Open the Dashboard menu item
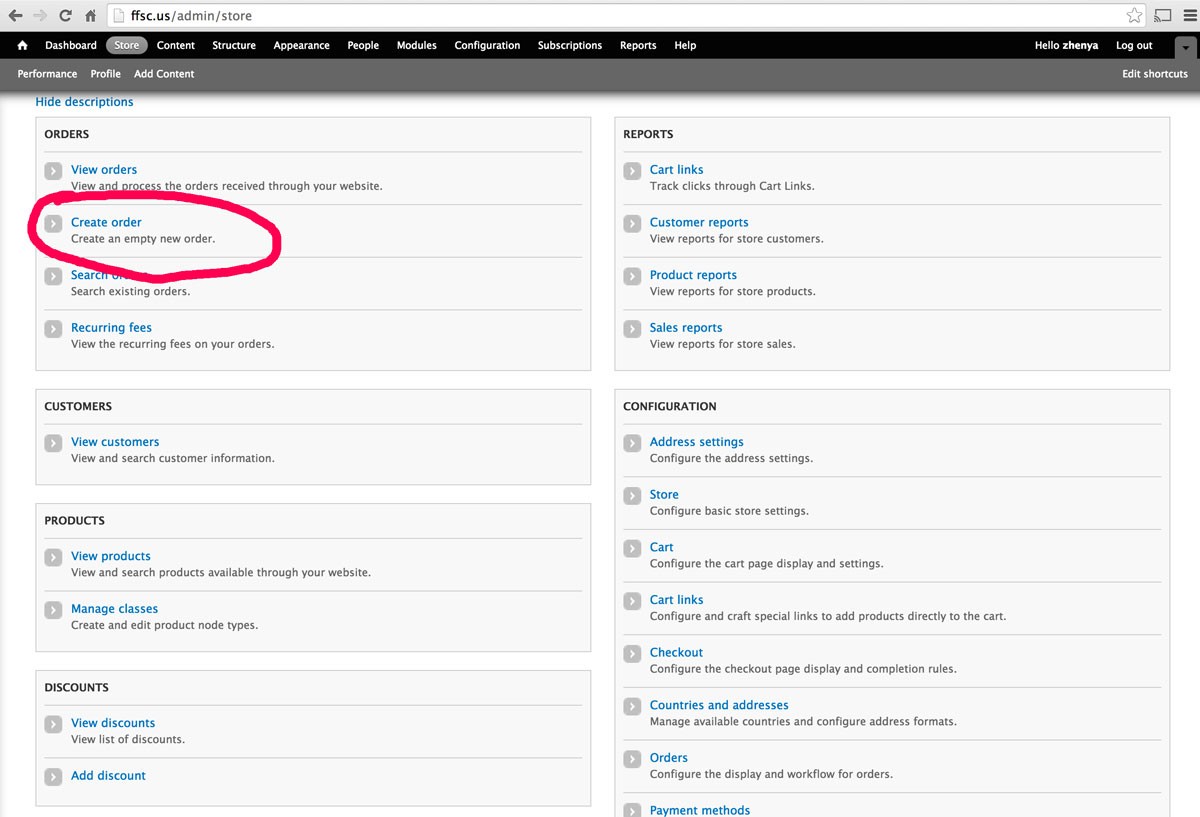 71,45
